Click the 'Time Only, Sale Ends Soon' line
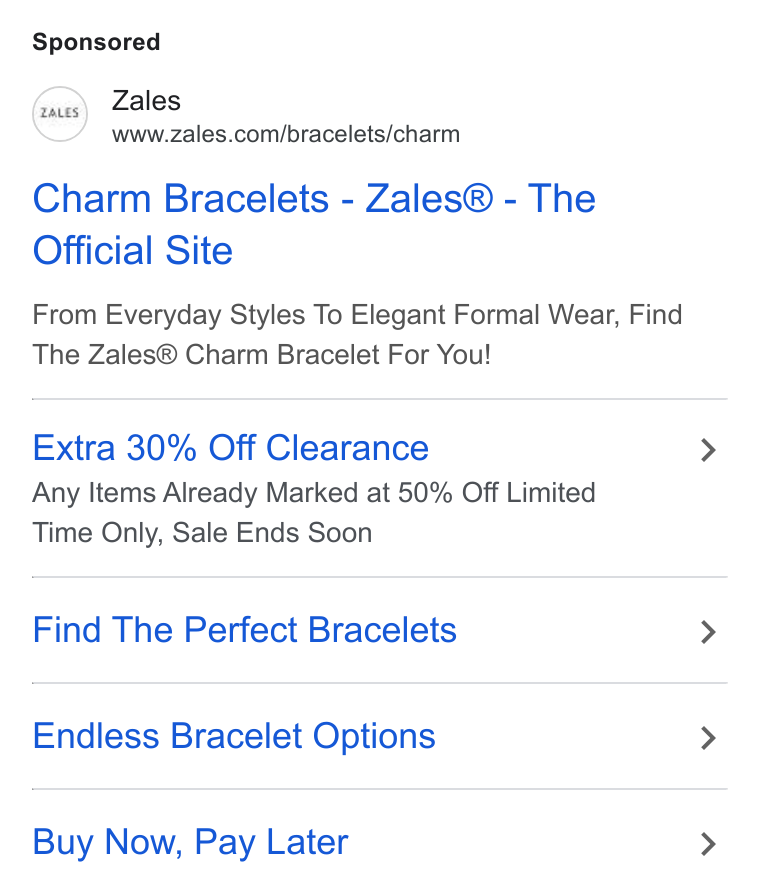The width and height of the screenshot is (760, 894). 202,533
